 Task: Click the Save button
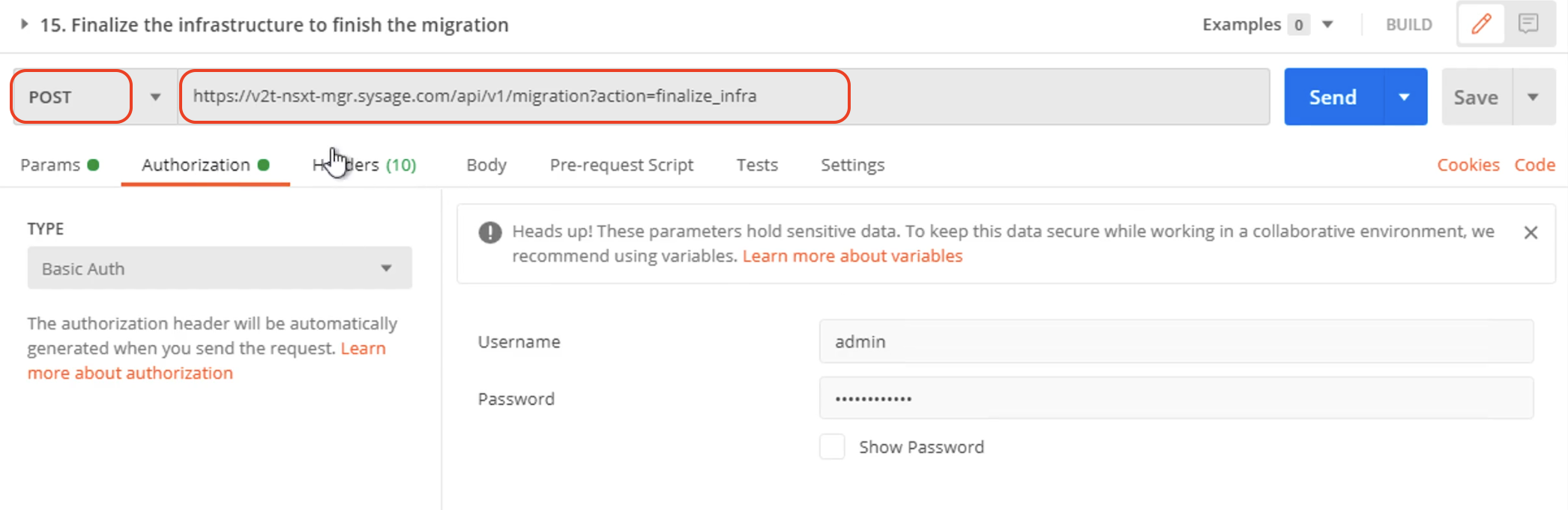[1477, 97]
